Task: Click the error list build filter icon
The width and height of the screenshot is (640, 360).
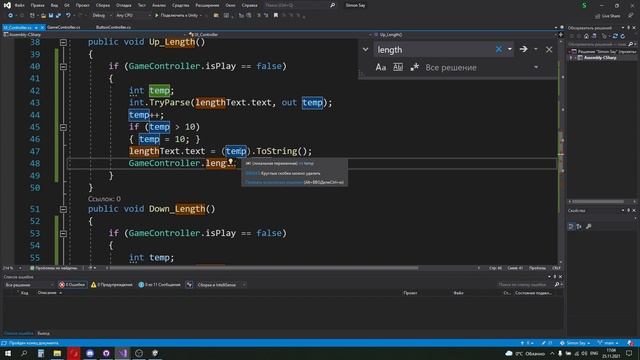Action: 189,284
